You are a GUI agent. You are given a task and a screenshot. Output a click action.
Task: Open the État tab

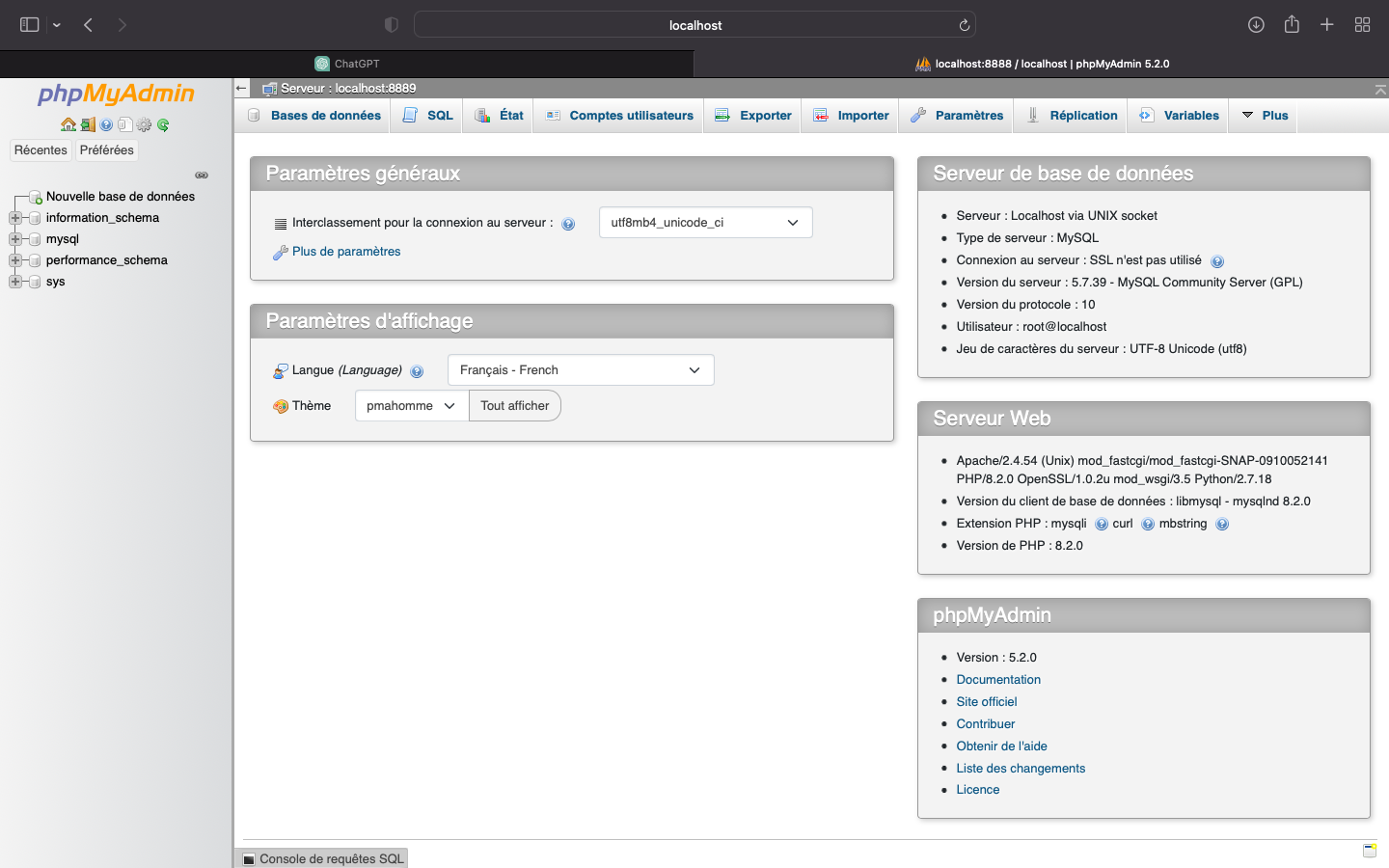[x=499, y=116]
